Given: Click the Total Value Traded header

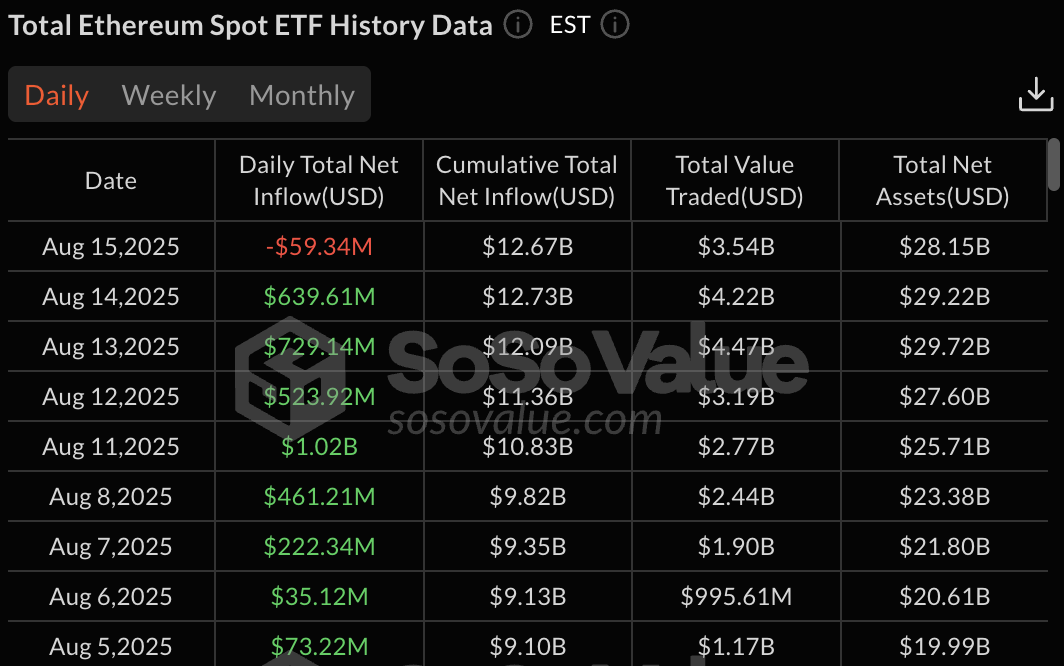Looking at the screenshot, I should 735,180.
